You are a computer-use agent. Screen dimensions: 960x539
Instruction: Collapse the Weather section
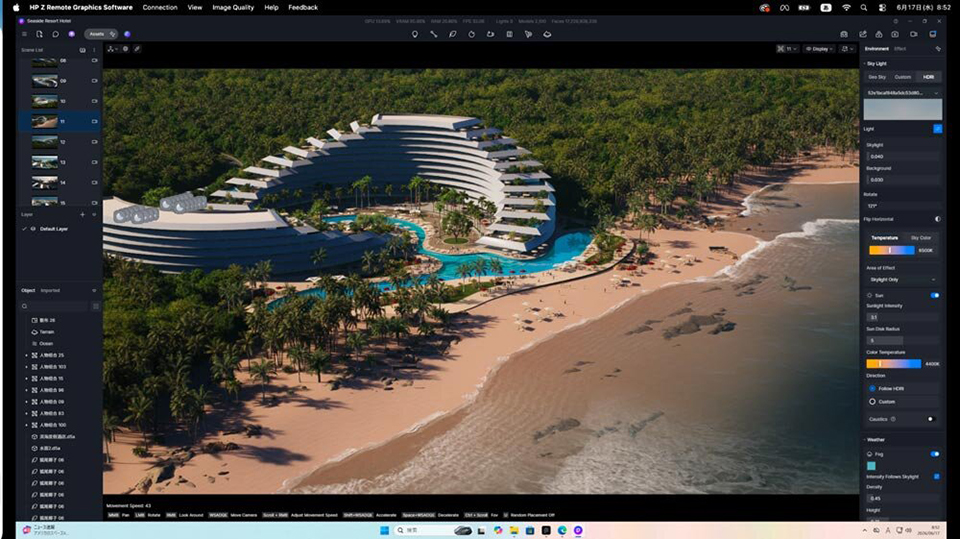(x=864, y=440)
